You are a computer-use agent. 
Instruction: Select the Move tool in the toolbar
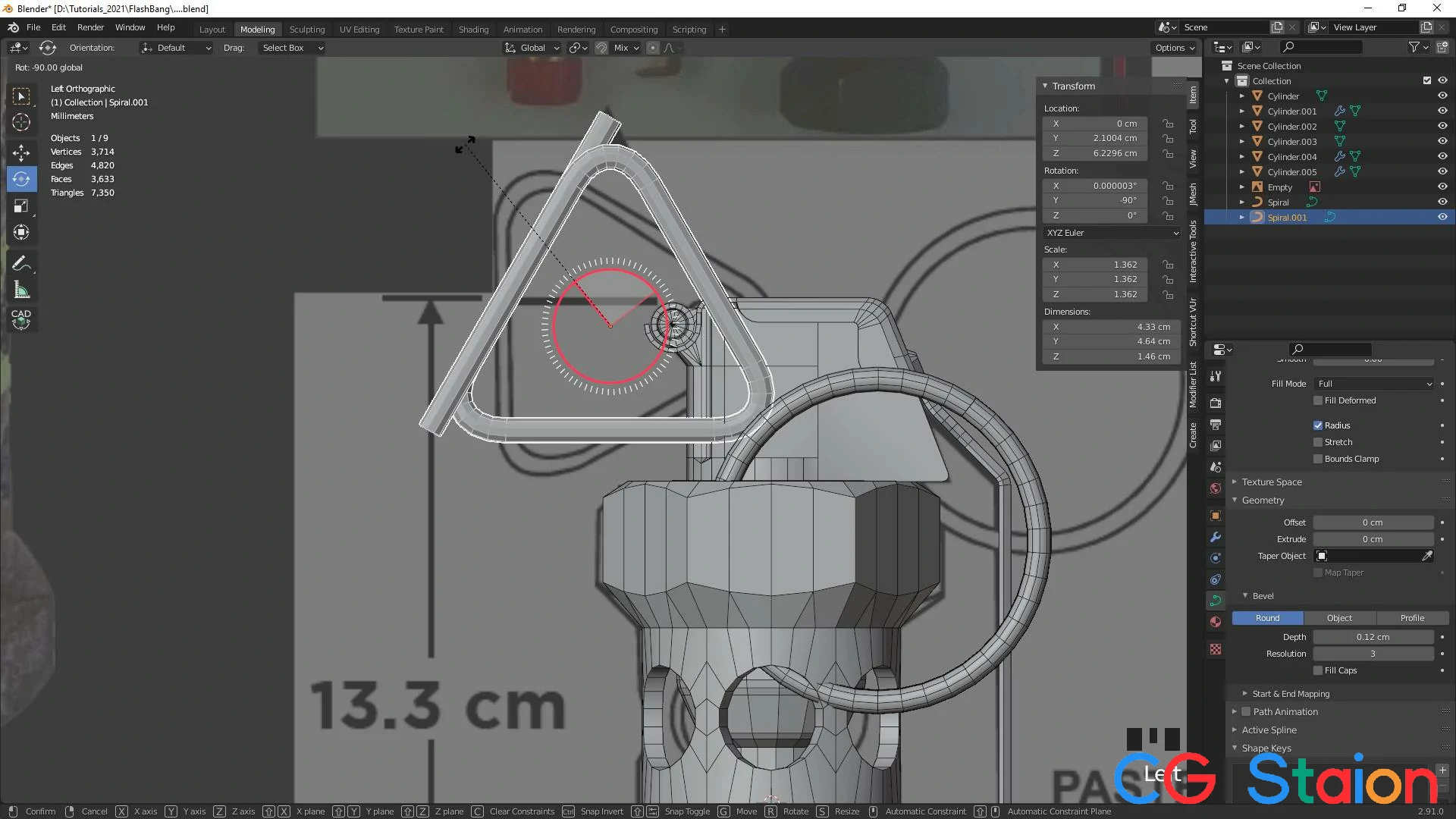[x=21, y=152]
